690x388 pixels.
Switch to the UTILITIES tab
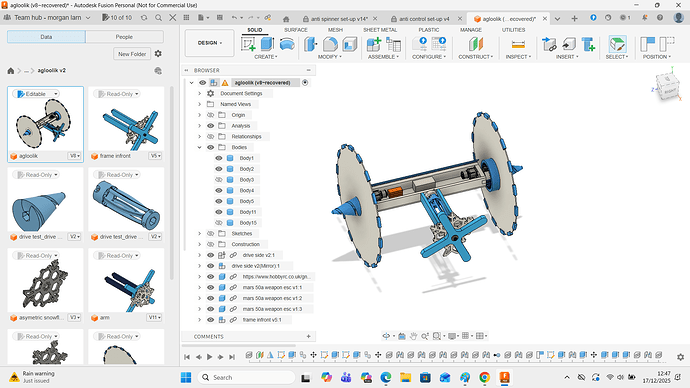tap(514, 30)
